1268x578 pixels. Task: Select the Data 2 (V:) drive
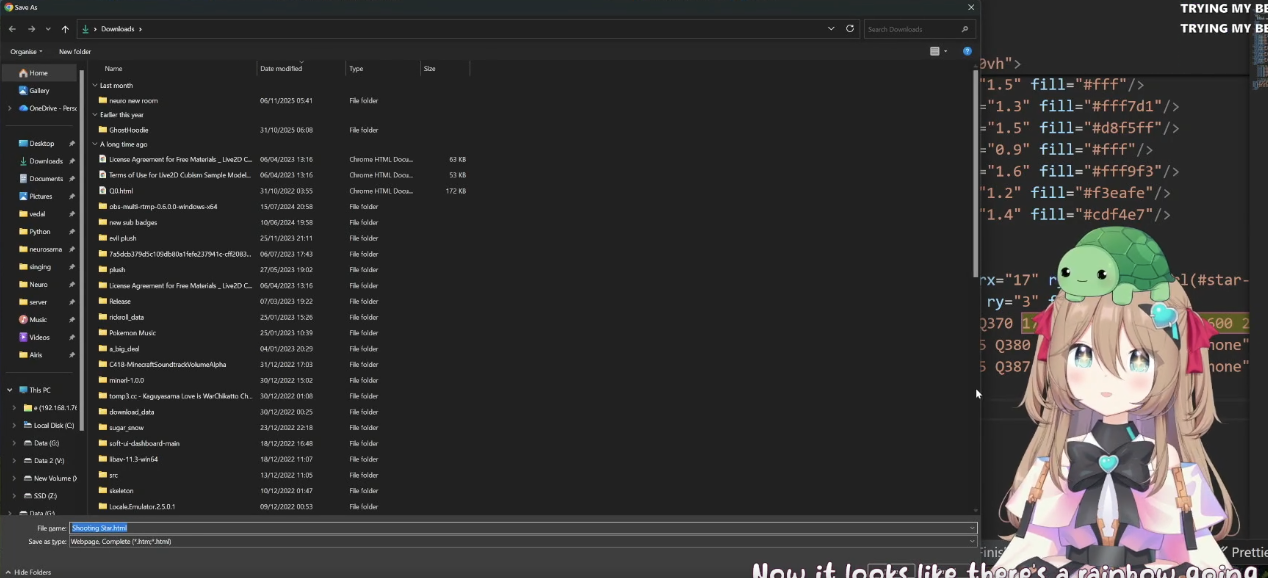point(48,460)
